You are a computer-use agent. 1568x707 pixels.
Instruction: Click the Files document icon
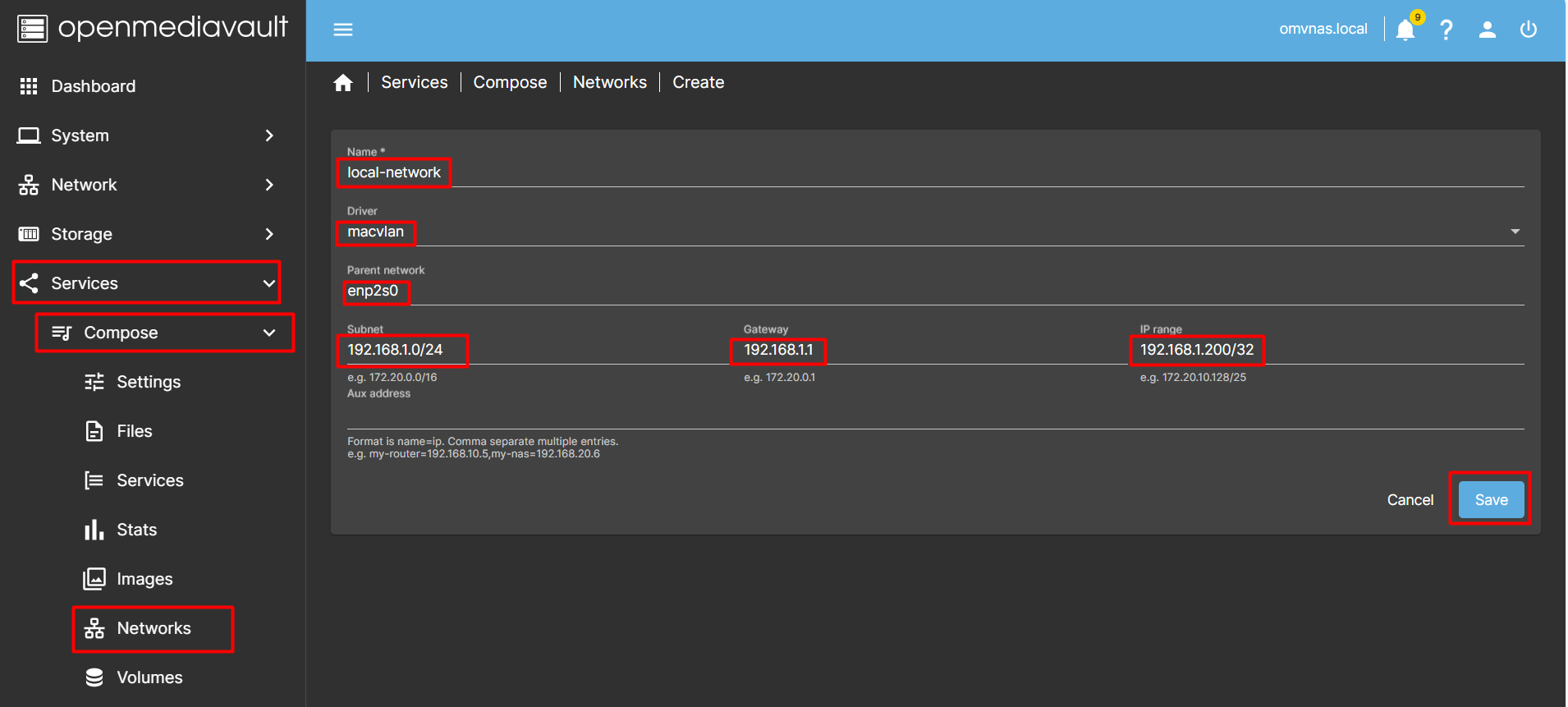pyautogui.click(x=94, y=431)
